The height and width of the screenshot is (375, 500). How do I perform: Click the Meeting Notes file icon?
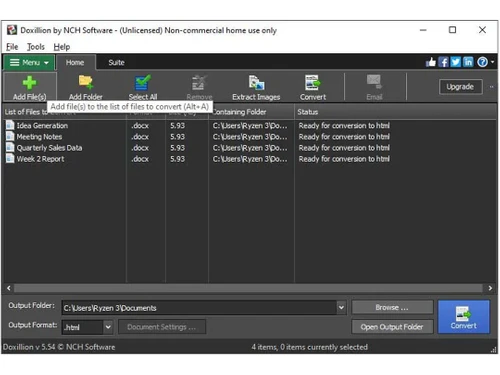(x=10, y=136)
